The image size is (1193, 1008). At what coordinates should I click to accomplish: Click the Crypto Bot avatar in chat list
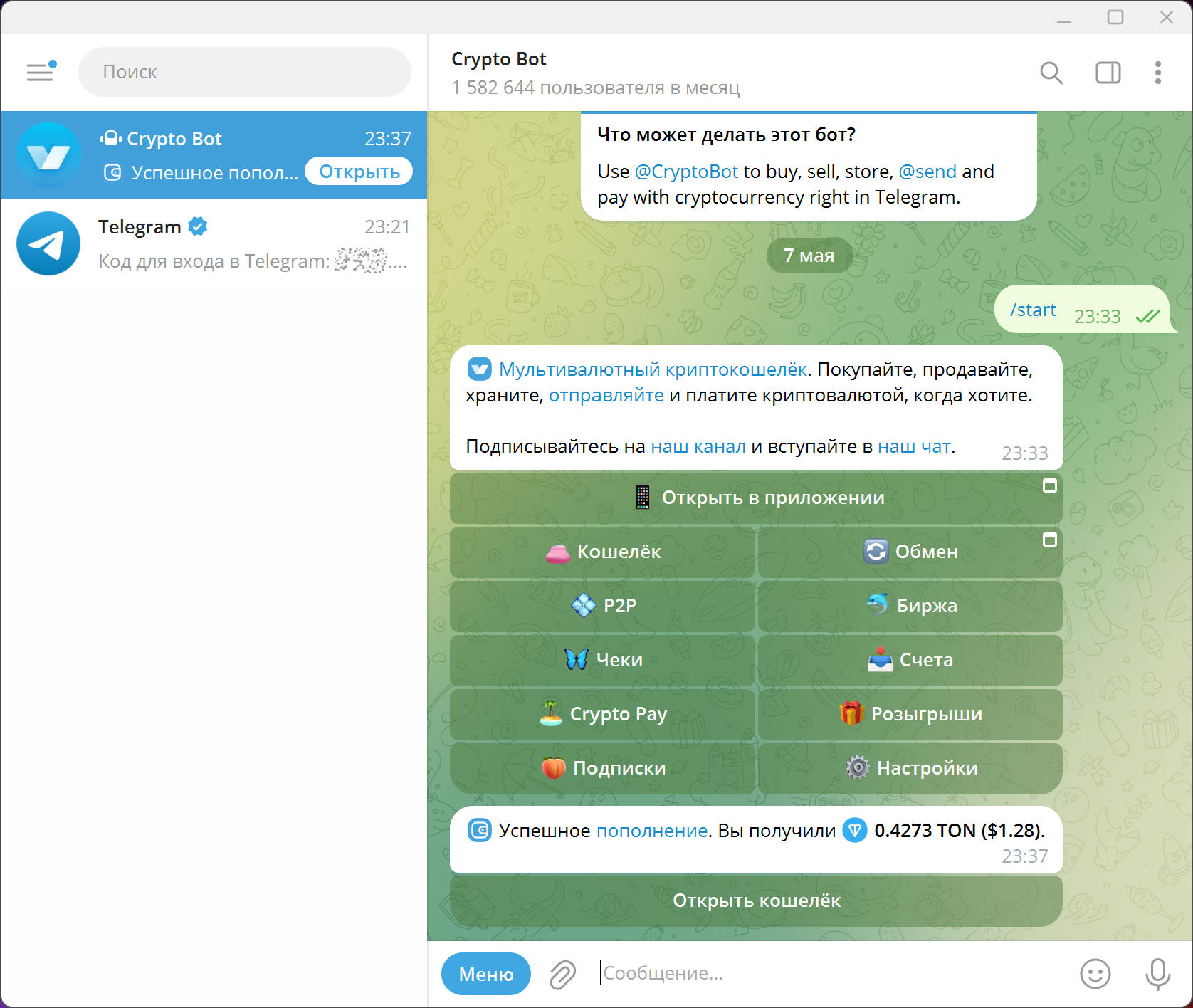pyautogui.click(x=48, y=155)
